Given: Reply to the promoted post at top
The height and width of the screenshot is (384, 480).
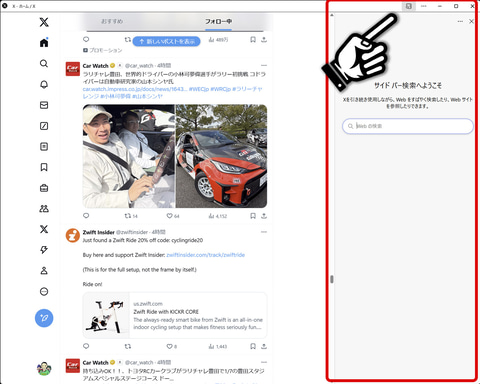Looking at the screenshot, I should click(x=86, y=39).
